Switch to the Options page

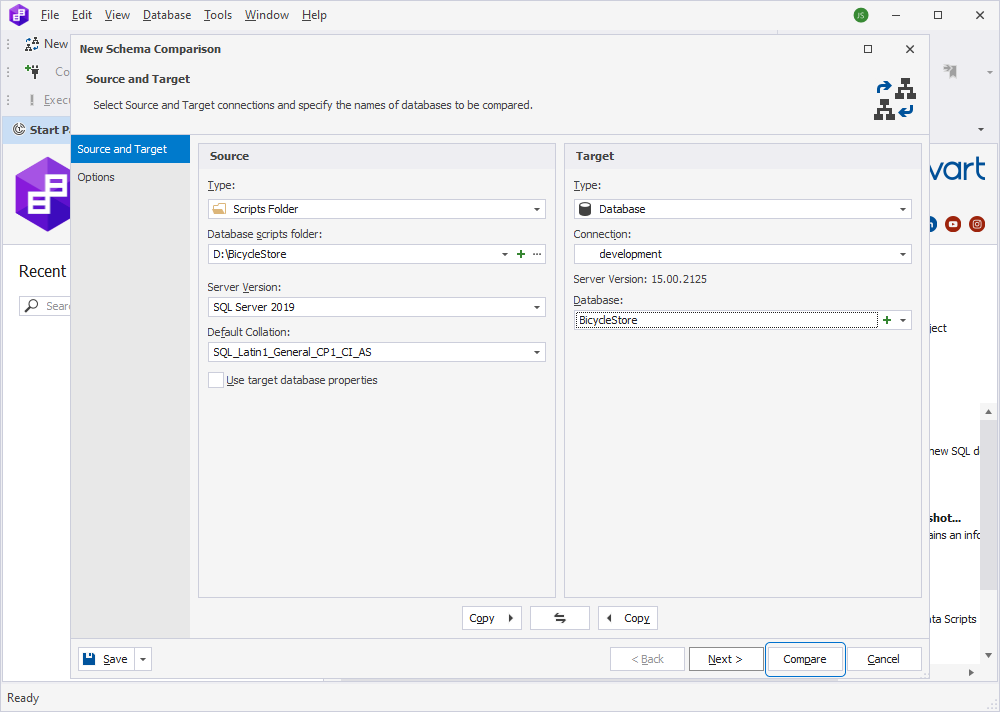130,177
